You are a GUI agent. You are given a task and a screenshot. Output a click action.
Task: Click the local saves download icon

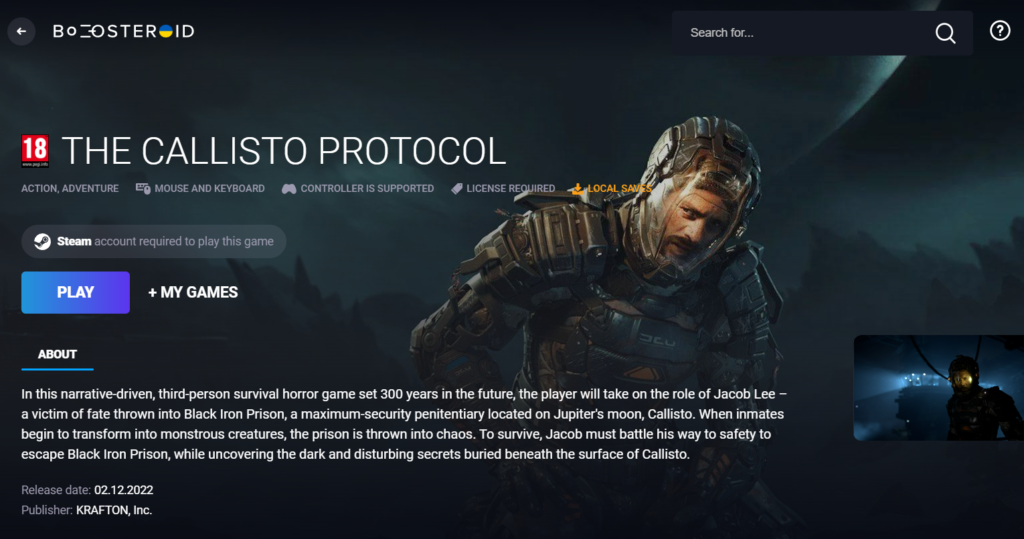pyautogui.click(x=577, y=189)
